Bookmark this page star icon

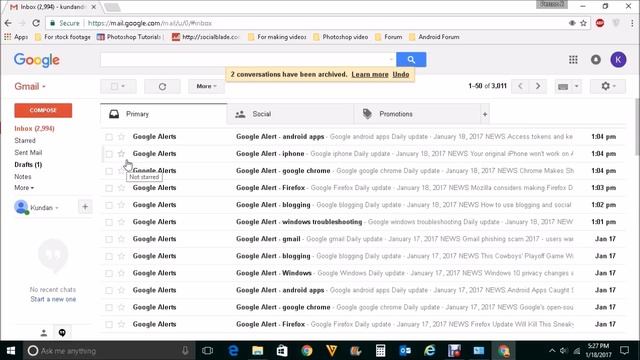[x=584, y=23]
